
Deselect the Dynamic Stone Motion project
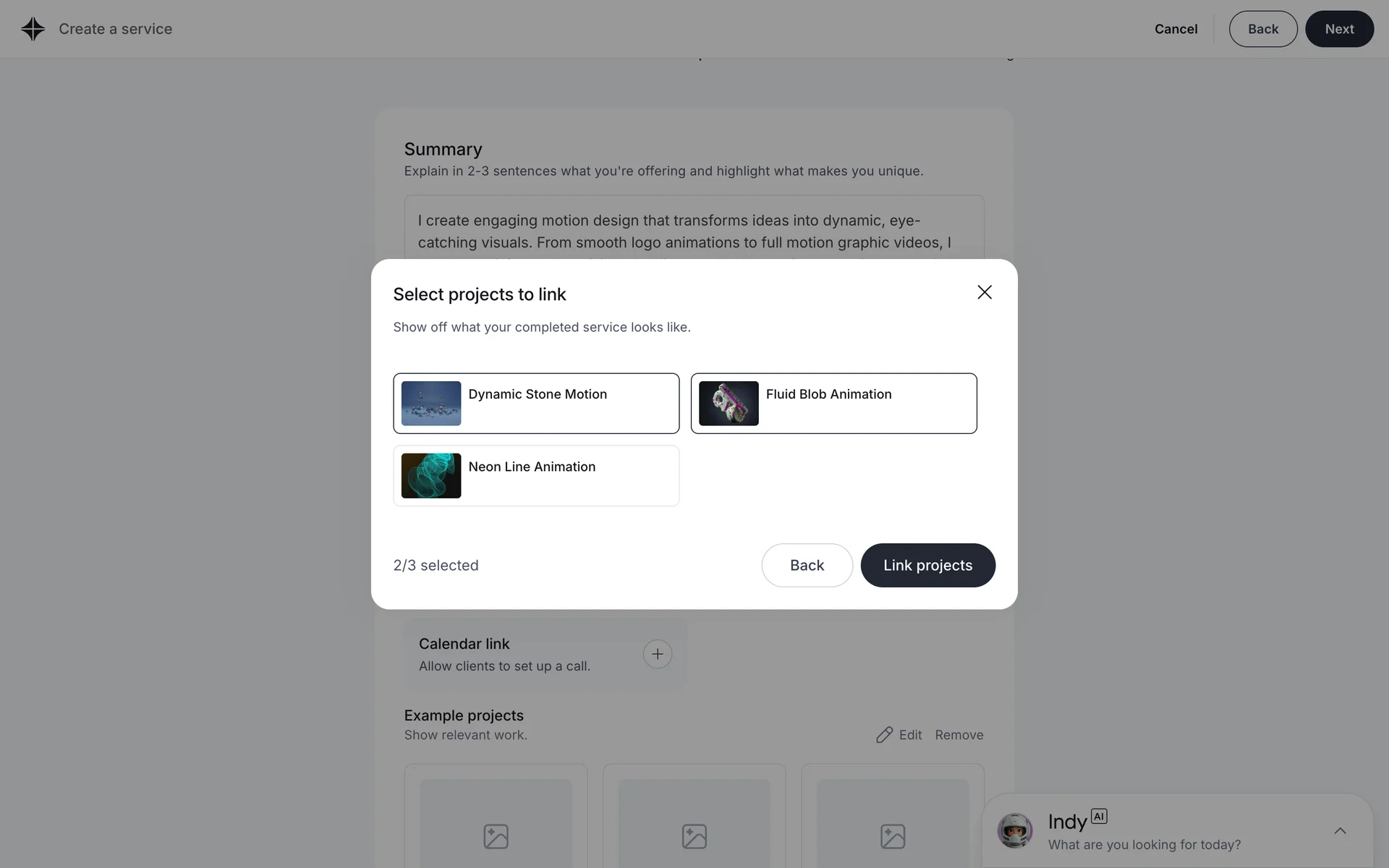pyautogui.click(x=536, y=404)
